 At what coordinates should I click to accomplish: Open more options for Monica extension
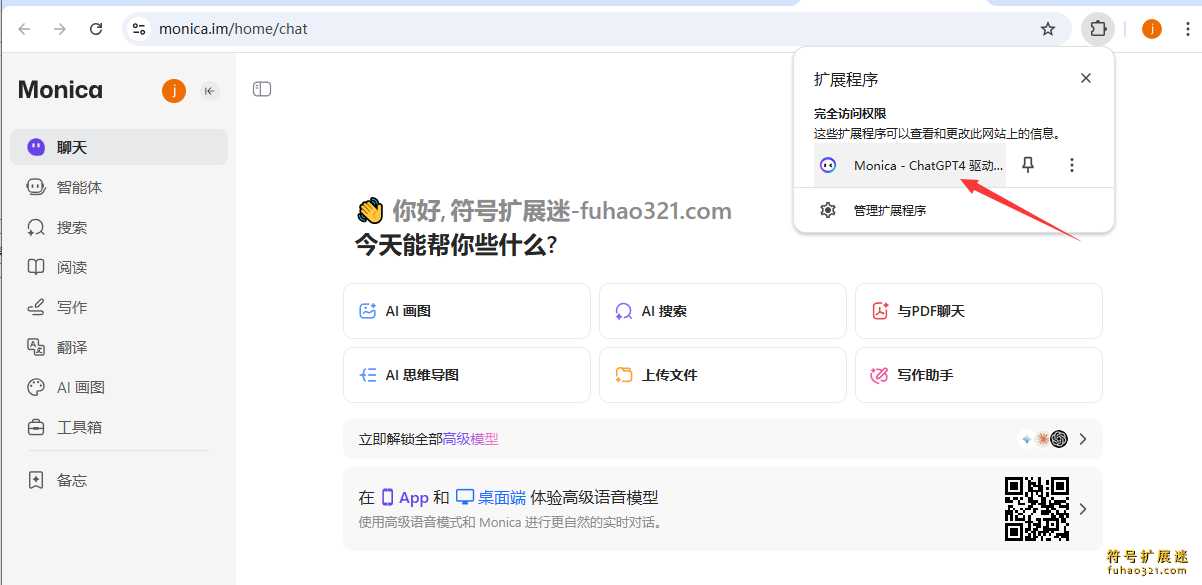1072,165
